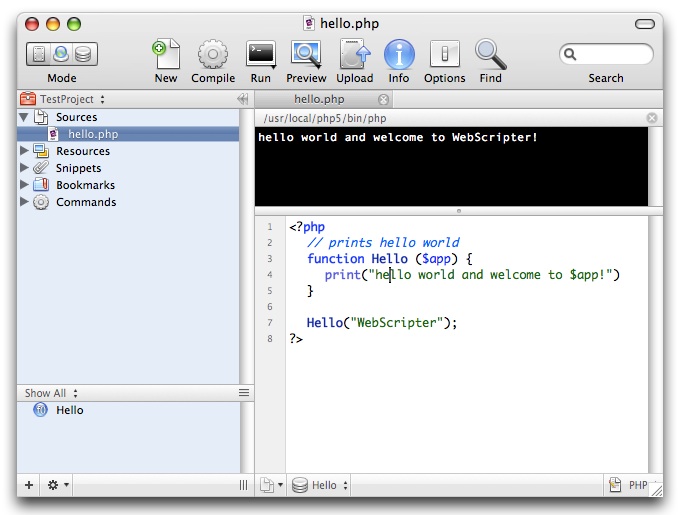Switch to the database Mode segment
The image size is (681, 515).
point(84,54)
